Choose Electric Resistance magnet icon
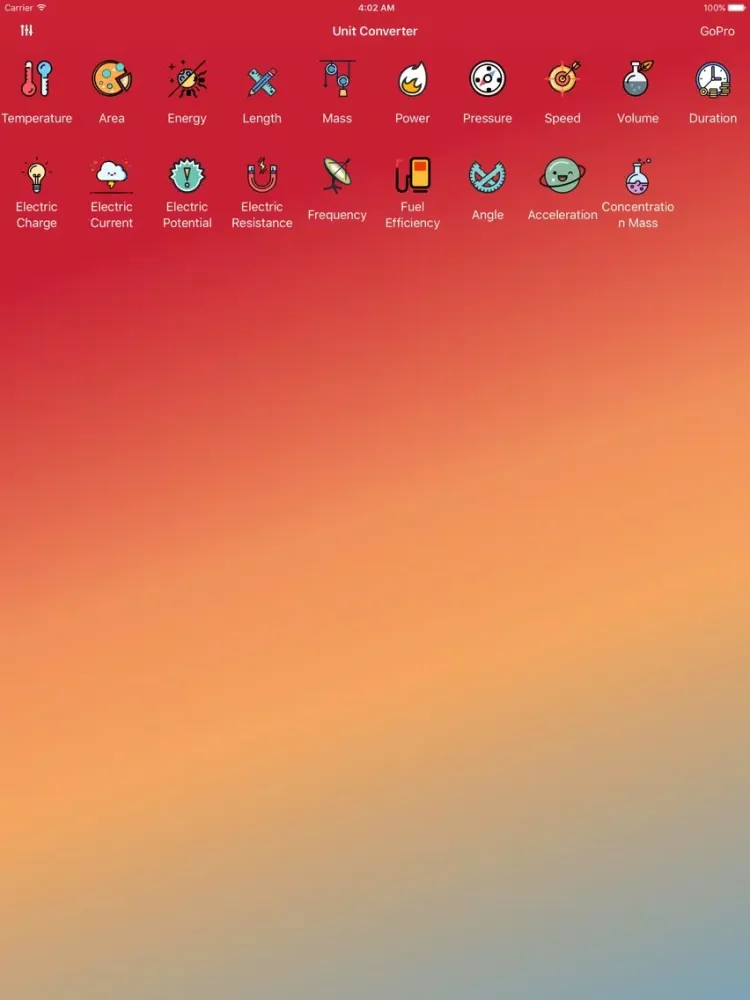This screenshot has width=750, height=1000. pyautogui.click(x=262, y=175)
